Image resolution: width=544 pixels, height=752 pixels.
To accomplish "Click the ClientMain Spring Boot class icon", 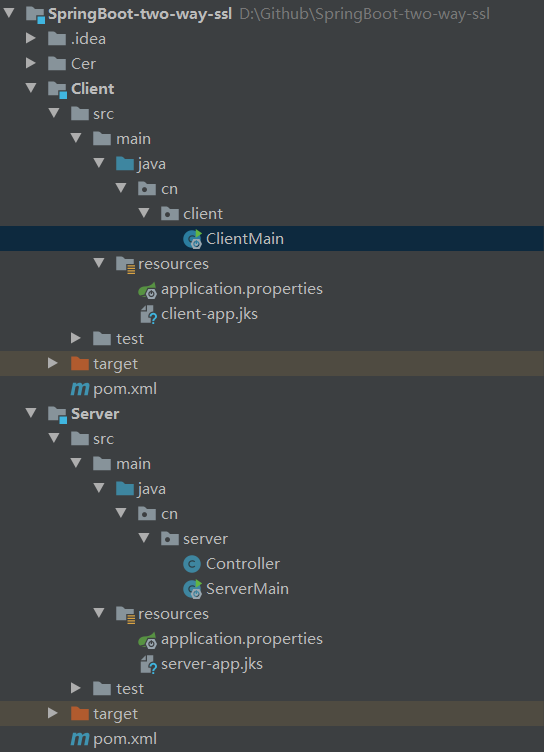I will click(192, 239).
